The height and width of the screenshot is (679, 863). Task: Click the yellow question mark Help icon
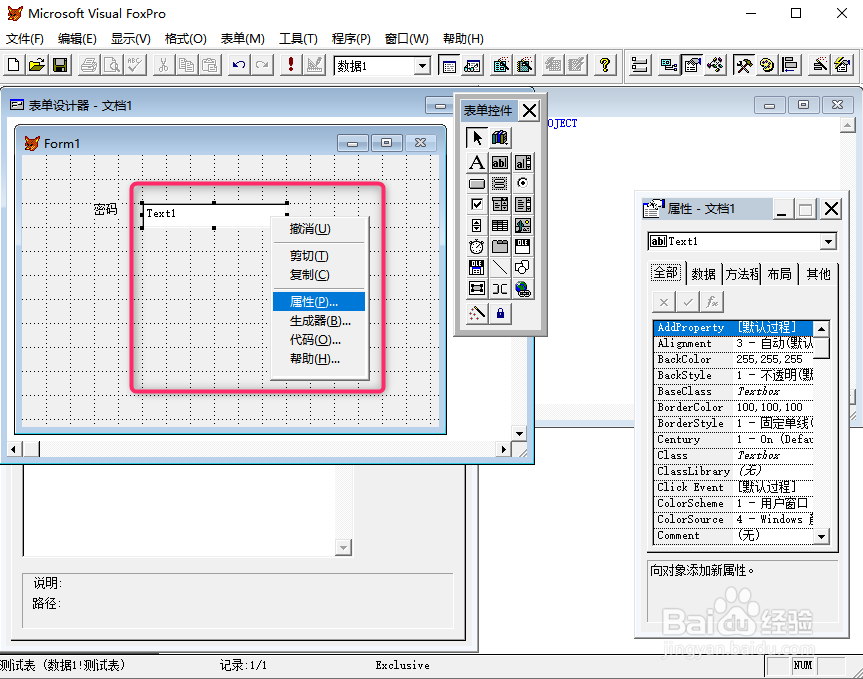pyautogui.click(x=605, y=65)
